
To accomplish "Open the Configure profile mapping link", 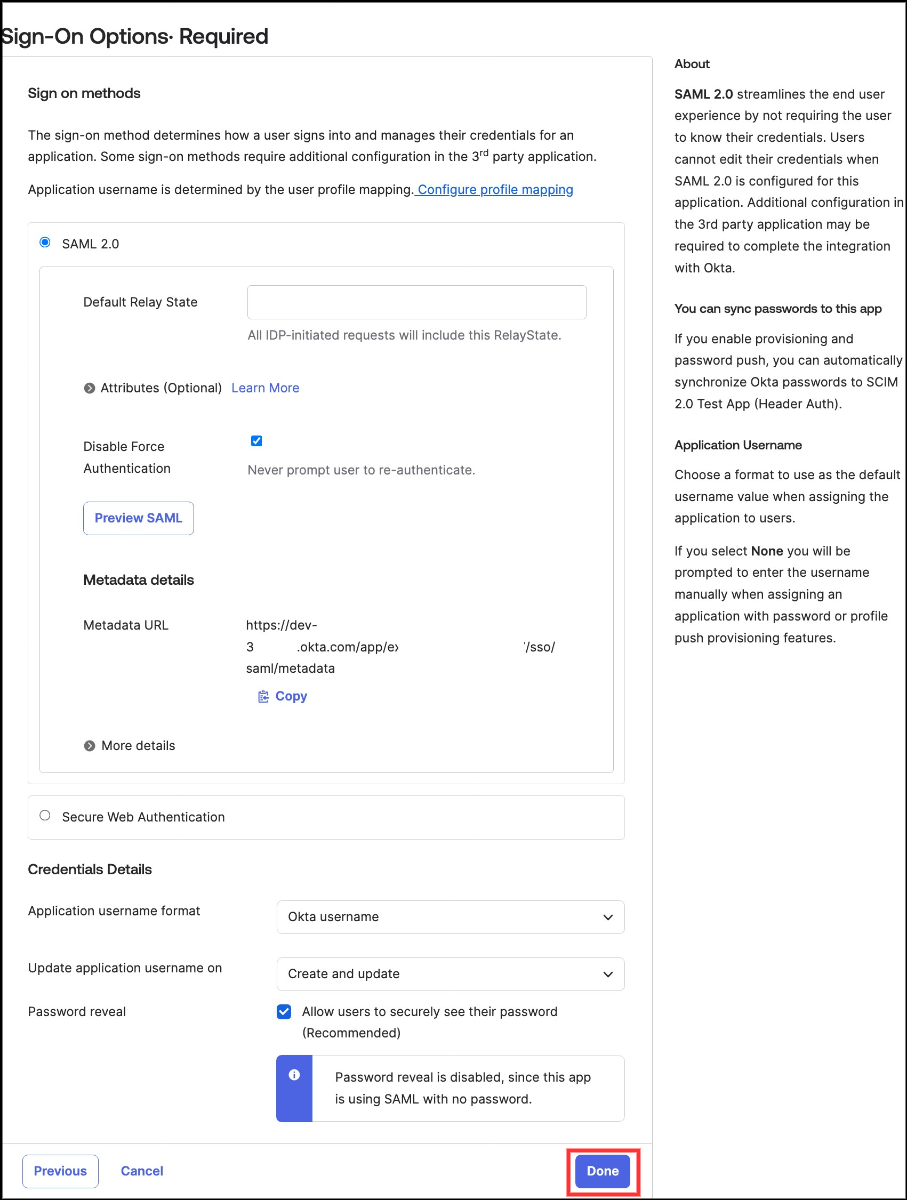I will pyautogui.click(x=495, y=190).
